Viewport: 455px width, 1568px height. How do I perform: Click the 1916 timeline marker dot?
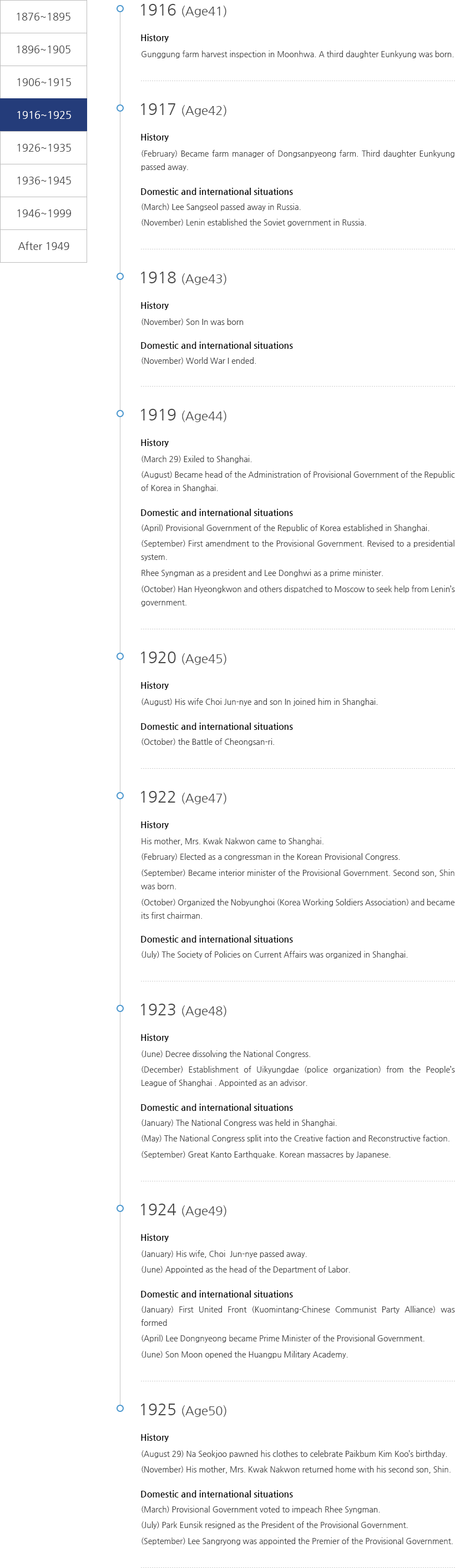point(120,8)
